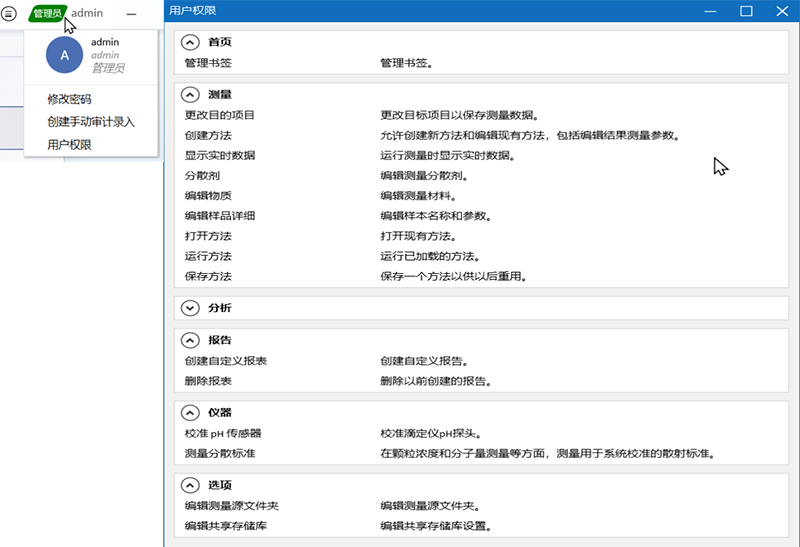Screen dimensions: 800x547
Task: Close the 用户权限 window
Action: coord(782,11)
